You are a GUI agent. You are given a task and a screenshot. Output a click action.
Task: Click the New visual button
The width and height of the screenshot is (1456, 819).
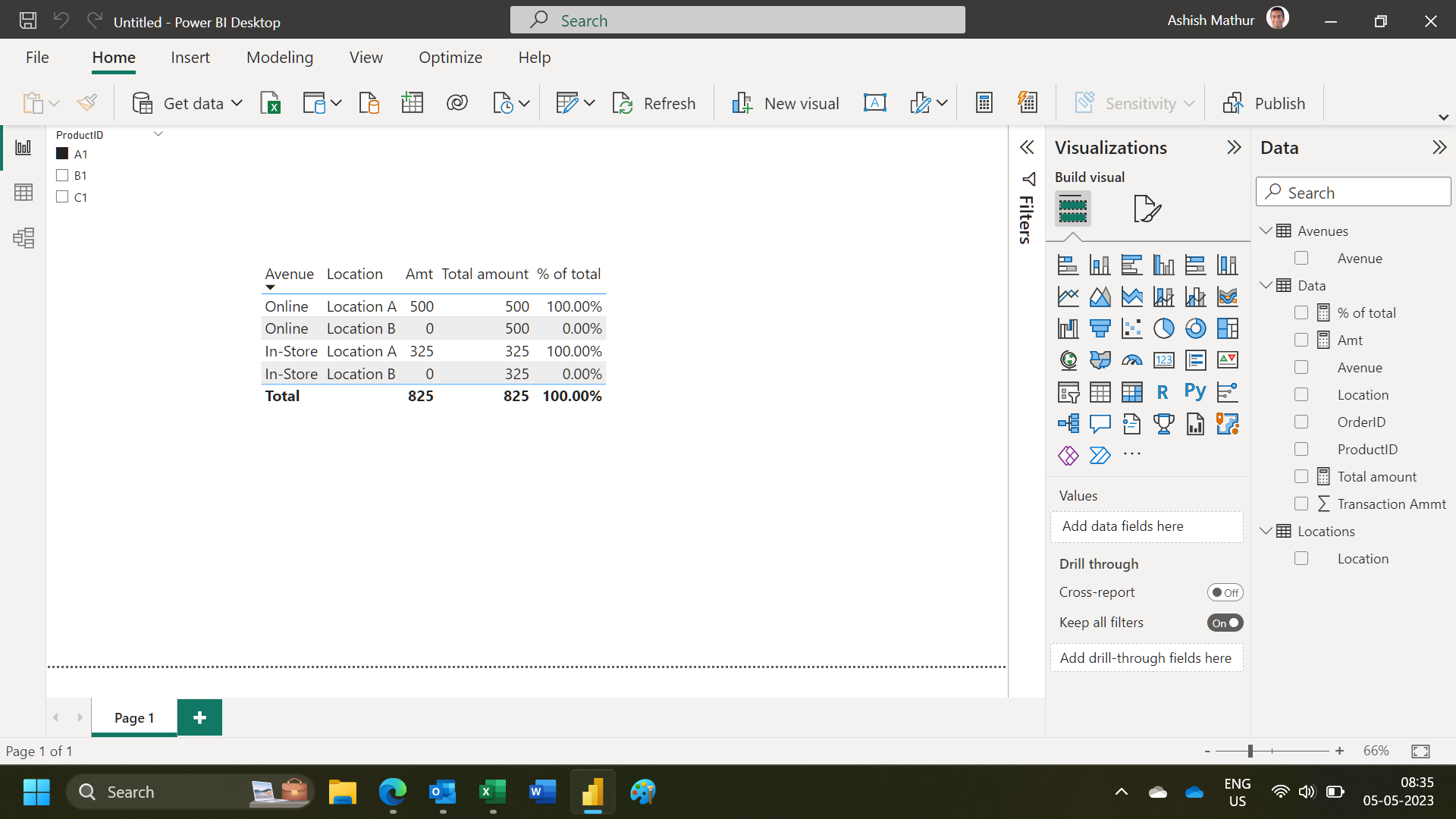[785, 103]
